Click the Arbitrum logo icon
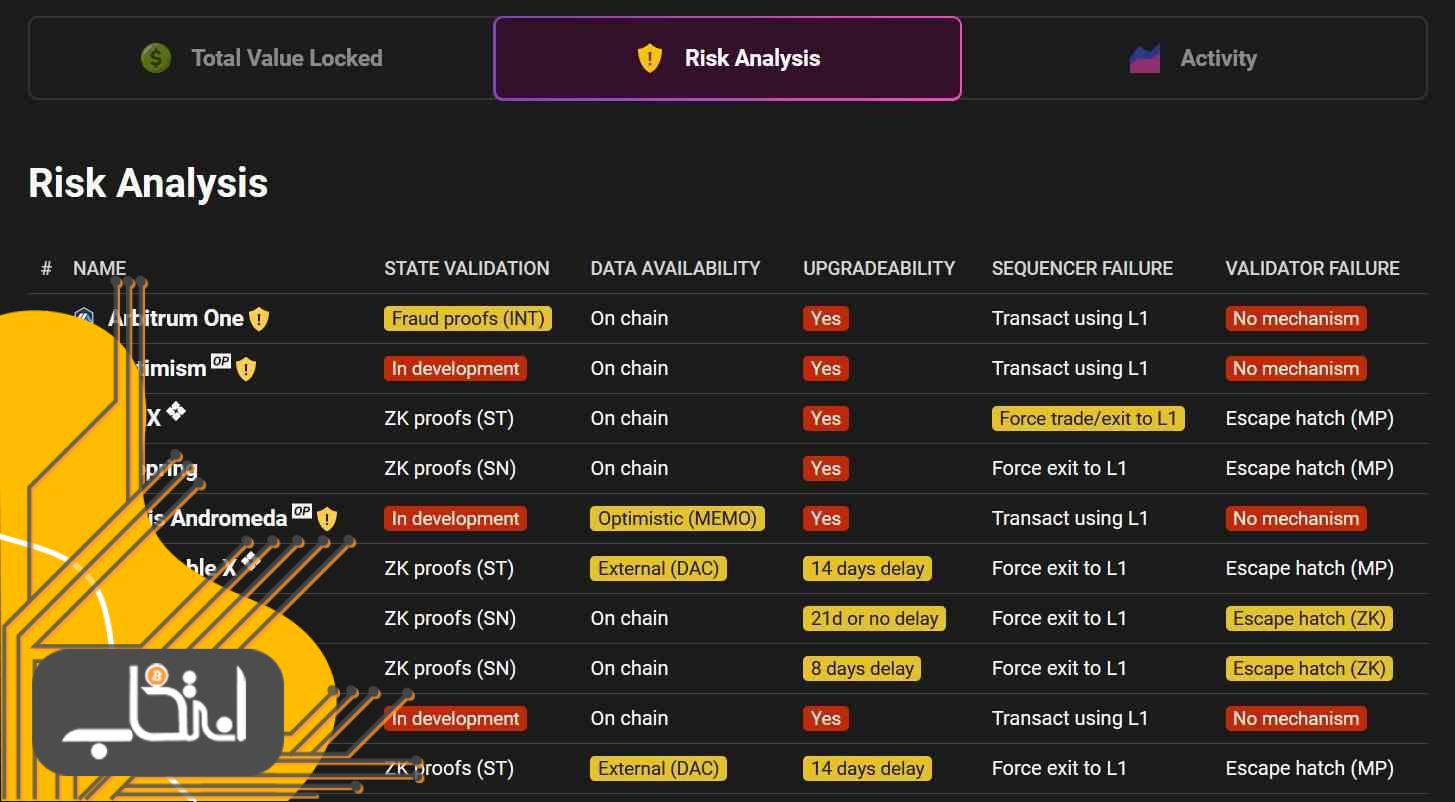Image resolution: width=1455 pixels, height=802 pixels. coord(85,318)
